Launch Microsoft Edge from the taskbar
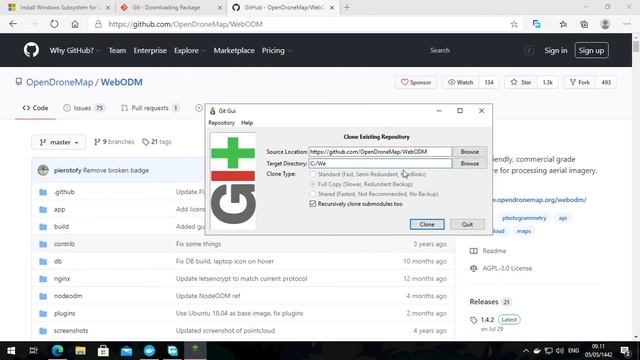 coord(57,351)
